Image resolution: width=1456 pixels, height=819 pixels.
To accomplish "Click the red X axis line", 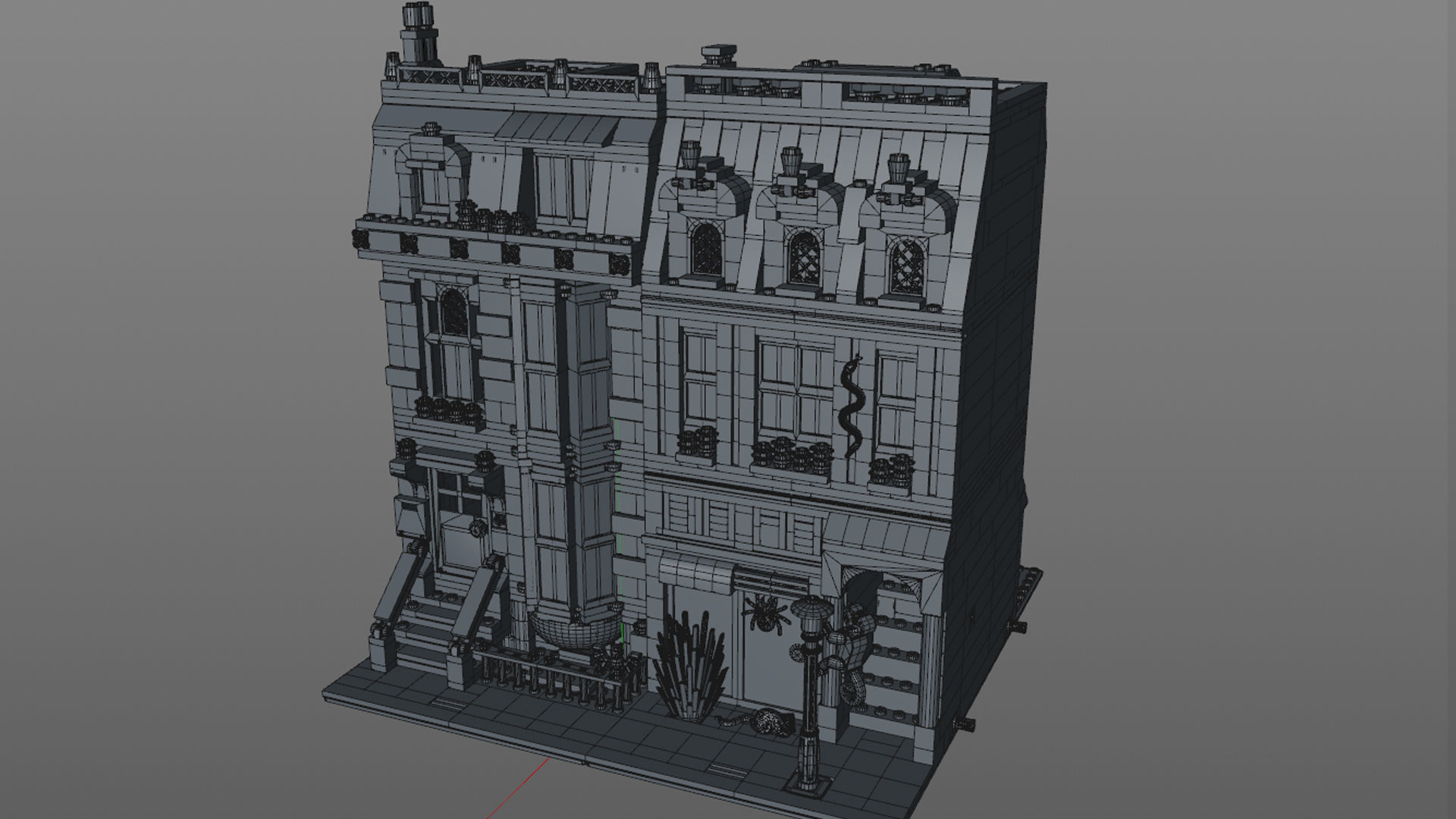I will coord(523,781).
